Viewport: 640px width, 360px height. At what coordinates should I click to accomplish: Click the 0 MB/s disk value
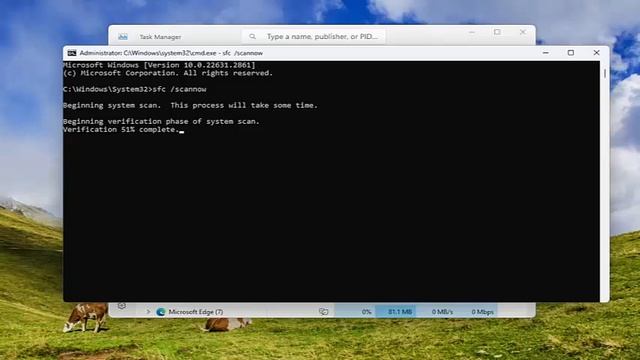click(442, 312)
